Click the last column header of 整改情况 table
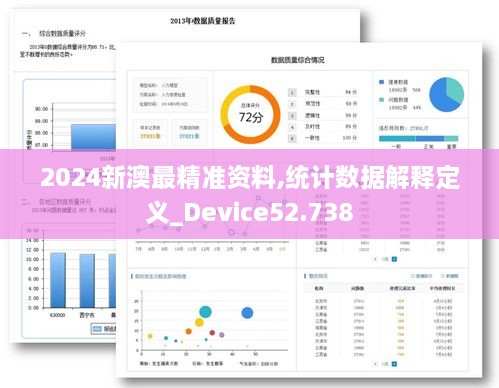 (x=442, y=288)
